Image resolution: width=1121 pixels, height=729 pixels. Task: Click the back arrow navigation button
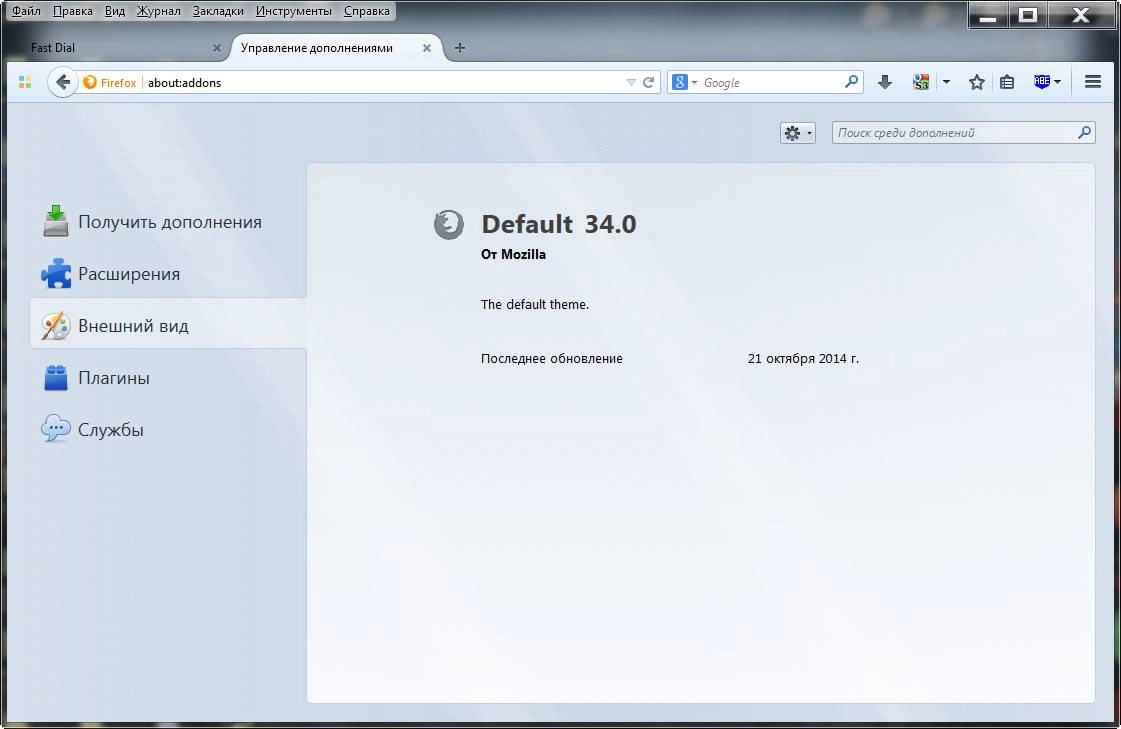[63, 82]
